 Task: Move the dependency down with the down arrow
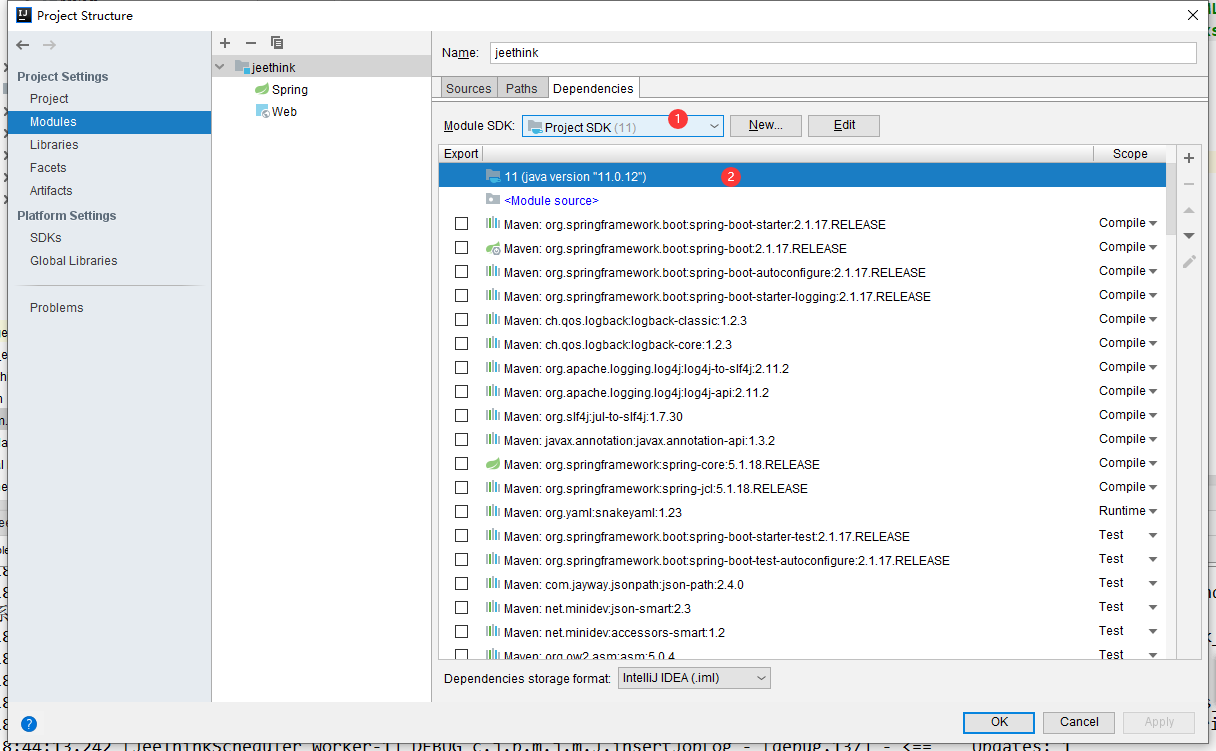point(1189,236)
